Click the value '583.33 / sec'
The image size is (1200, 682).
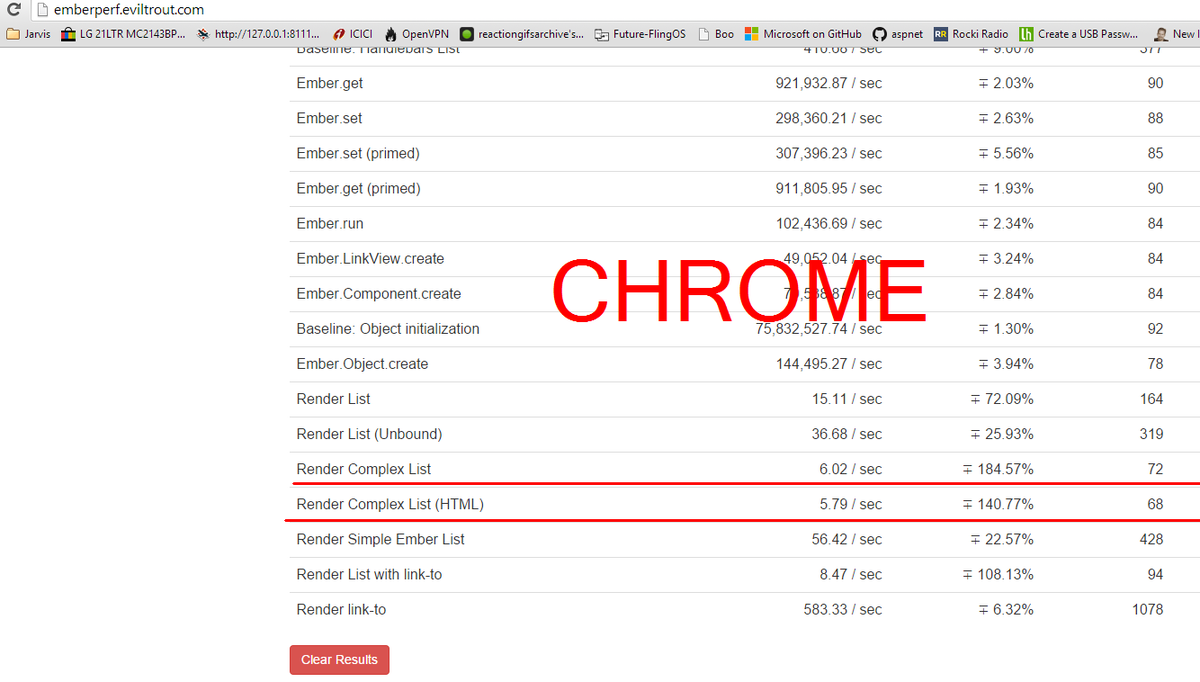pos(843,609)
